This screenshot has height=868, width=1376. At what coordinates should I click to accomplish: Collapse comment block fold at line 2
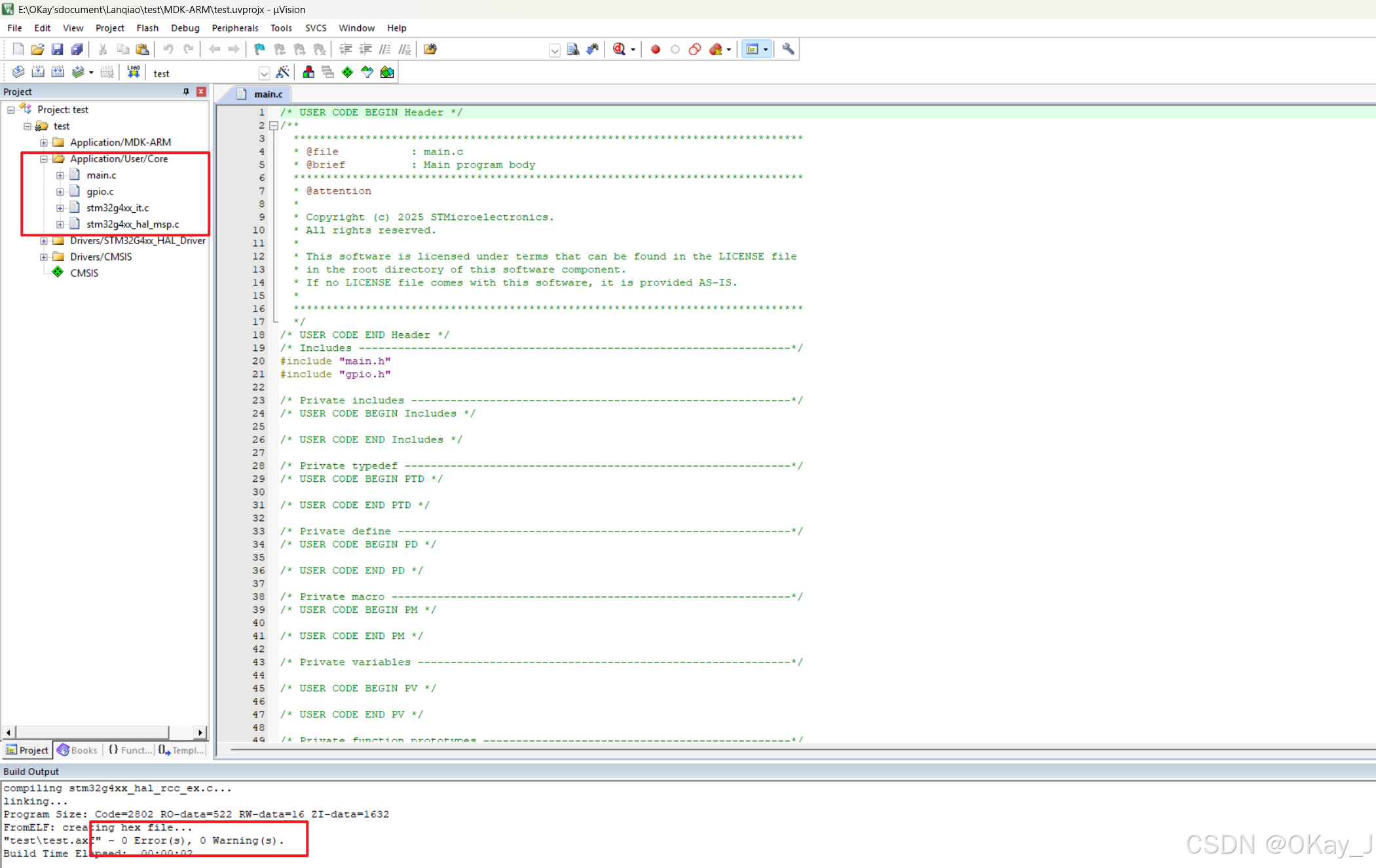274,126
